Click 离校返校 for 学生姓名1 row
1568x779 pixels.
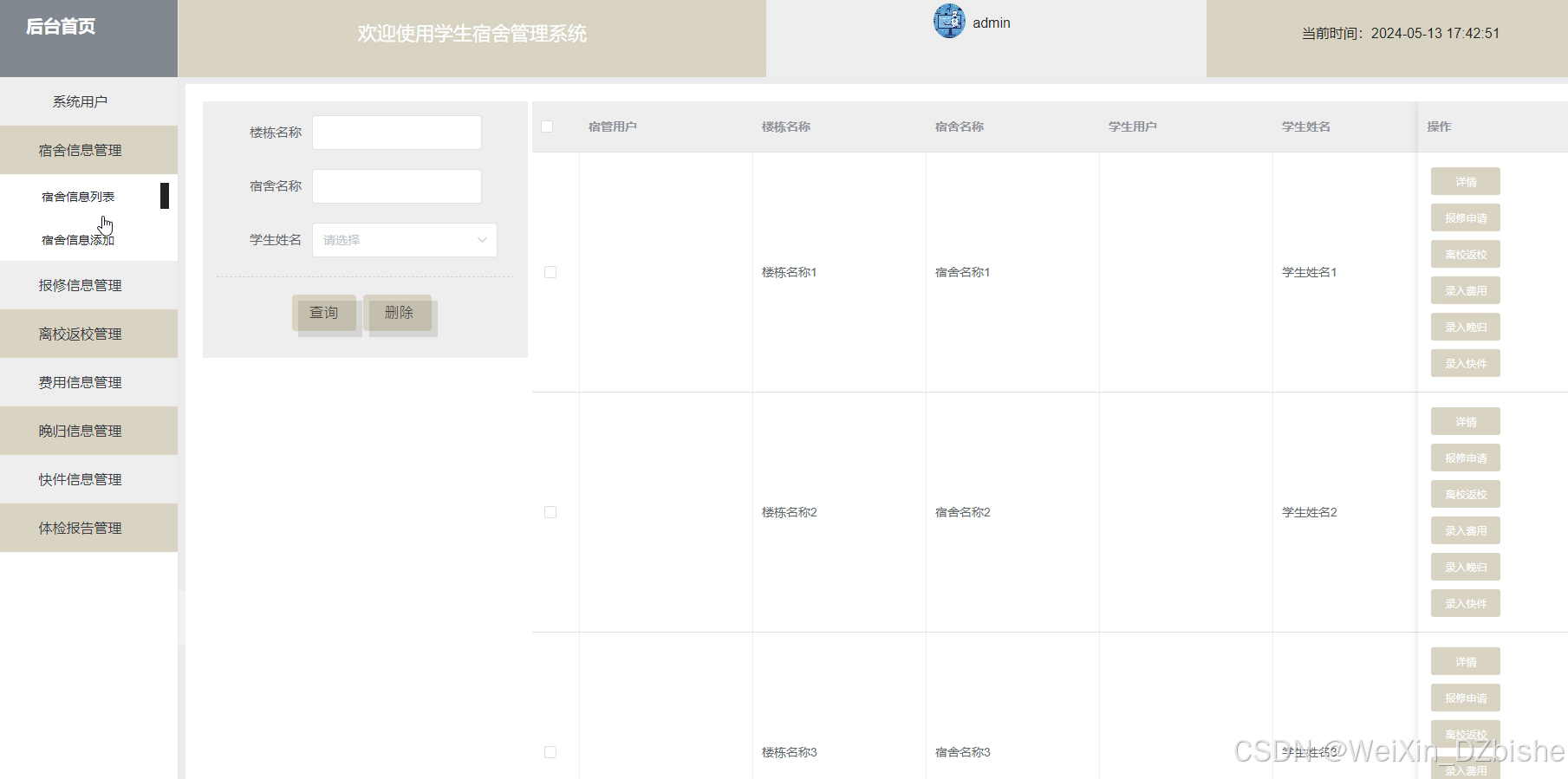pos(1466,255)
